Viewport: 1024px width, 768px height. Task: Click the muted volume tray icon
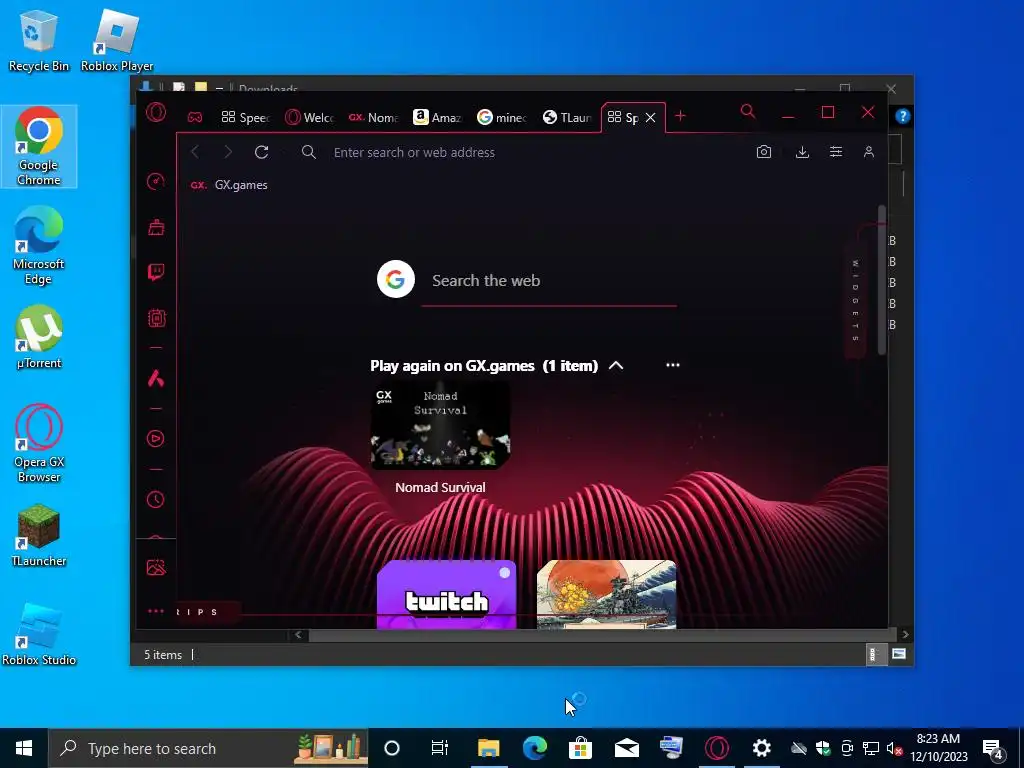point(894,748)
